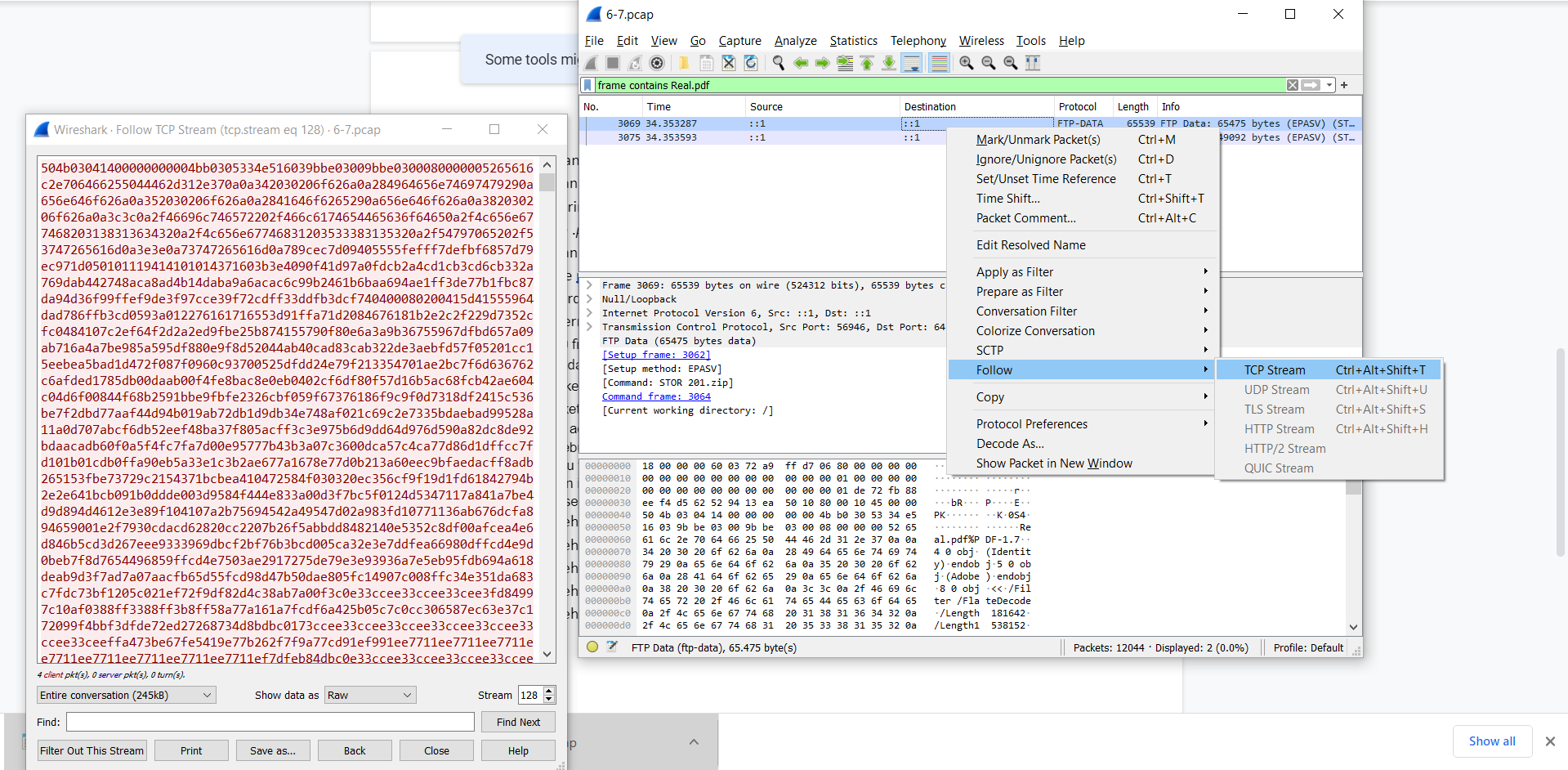Open Apply as Filter submenu
Screen dimensions: 1568x770
(x=1083, y=272)
